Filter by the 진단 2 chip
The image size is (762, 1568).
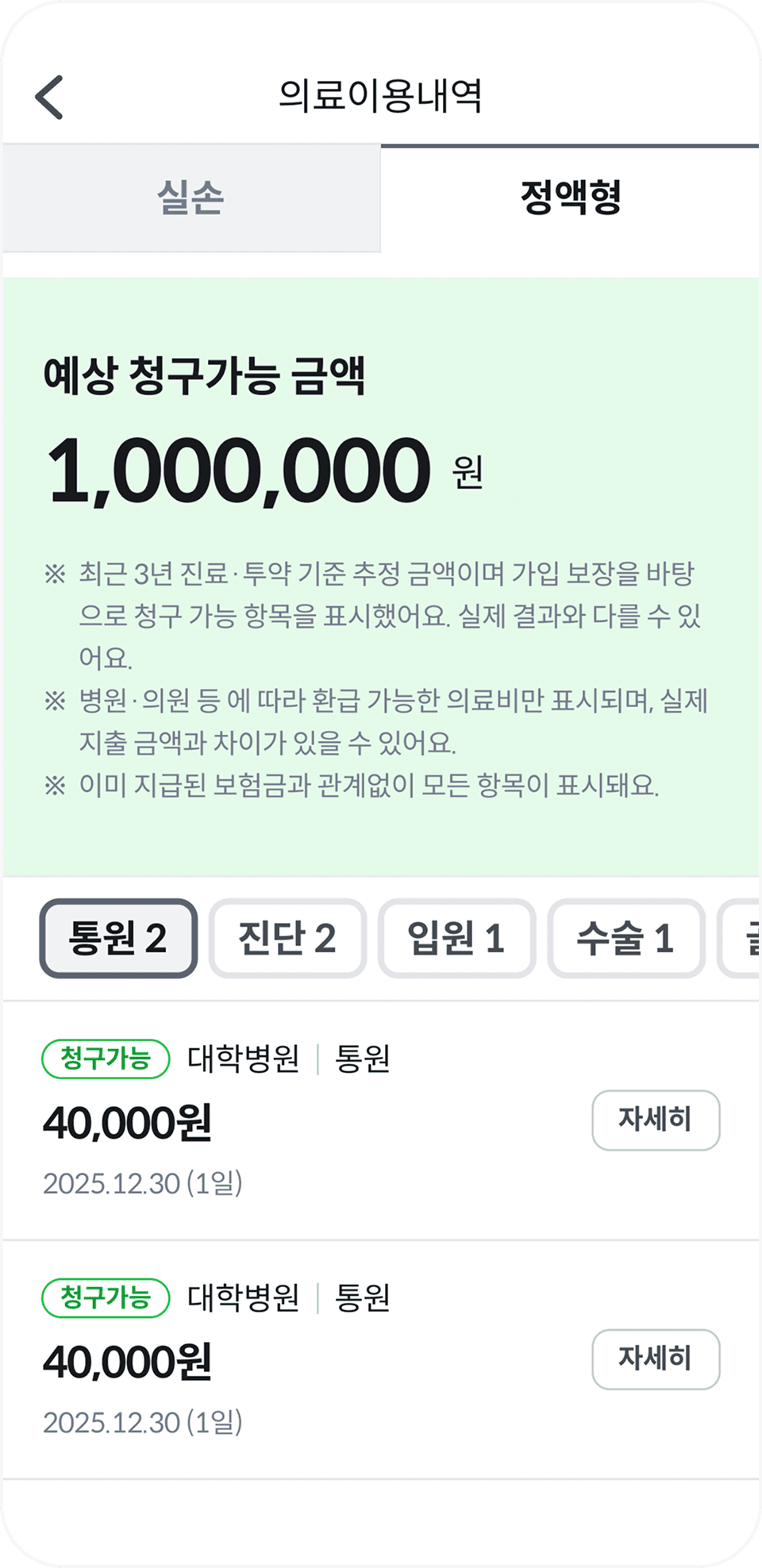[287, 938]
